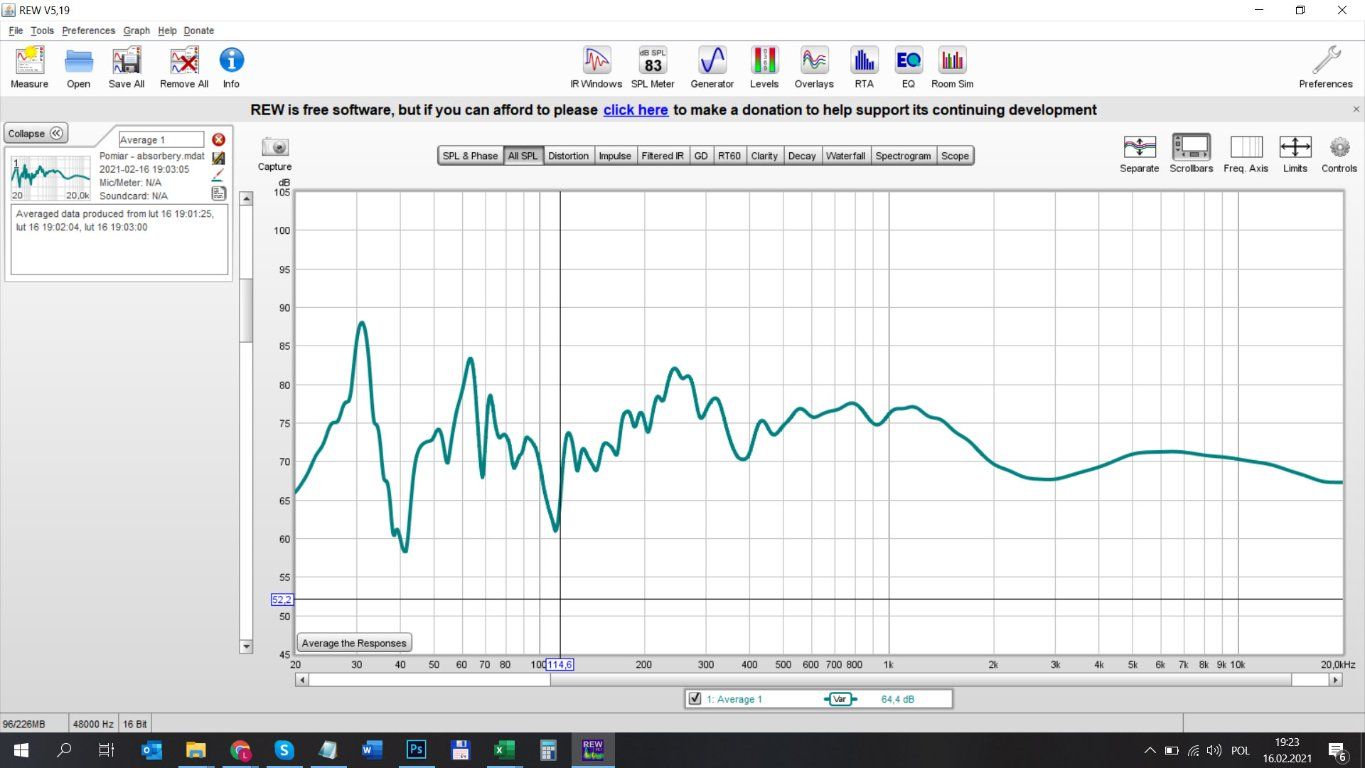This screenshot has height=768, width=1365.
Task: Follow the 'click here' donation link
Action: [x=635, y=110]
